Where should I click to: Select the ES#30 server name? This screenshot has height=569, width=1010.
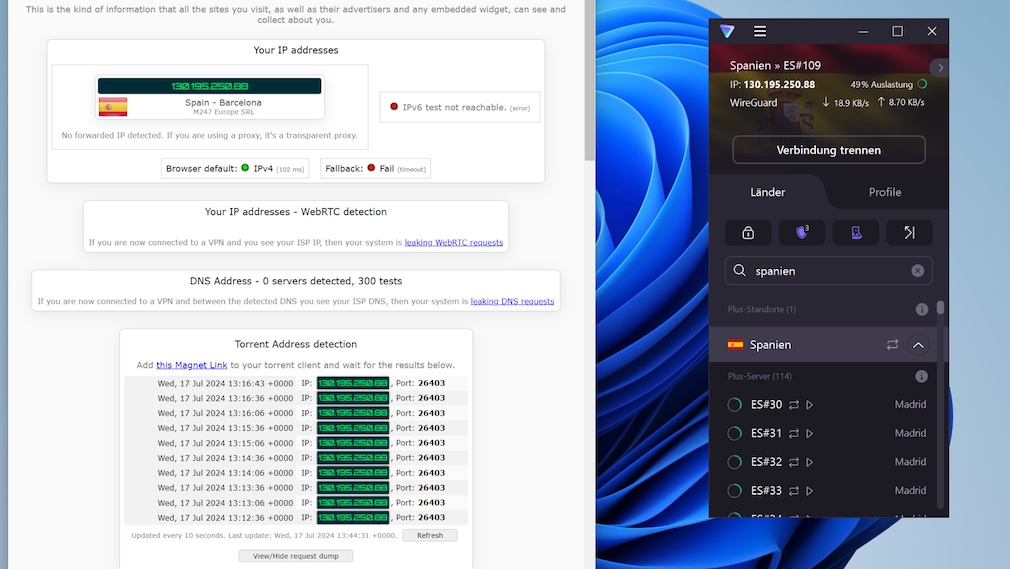point(767,405)
